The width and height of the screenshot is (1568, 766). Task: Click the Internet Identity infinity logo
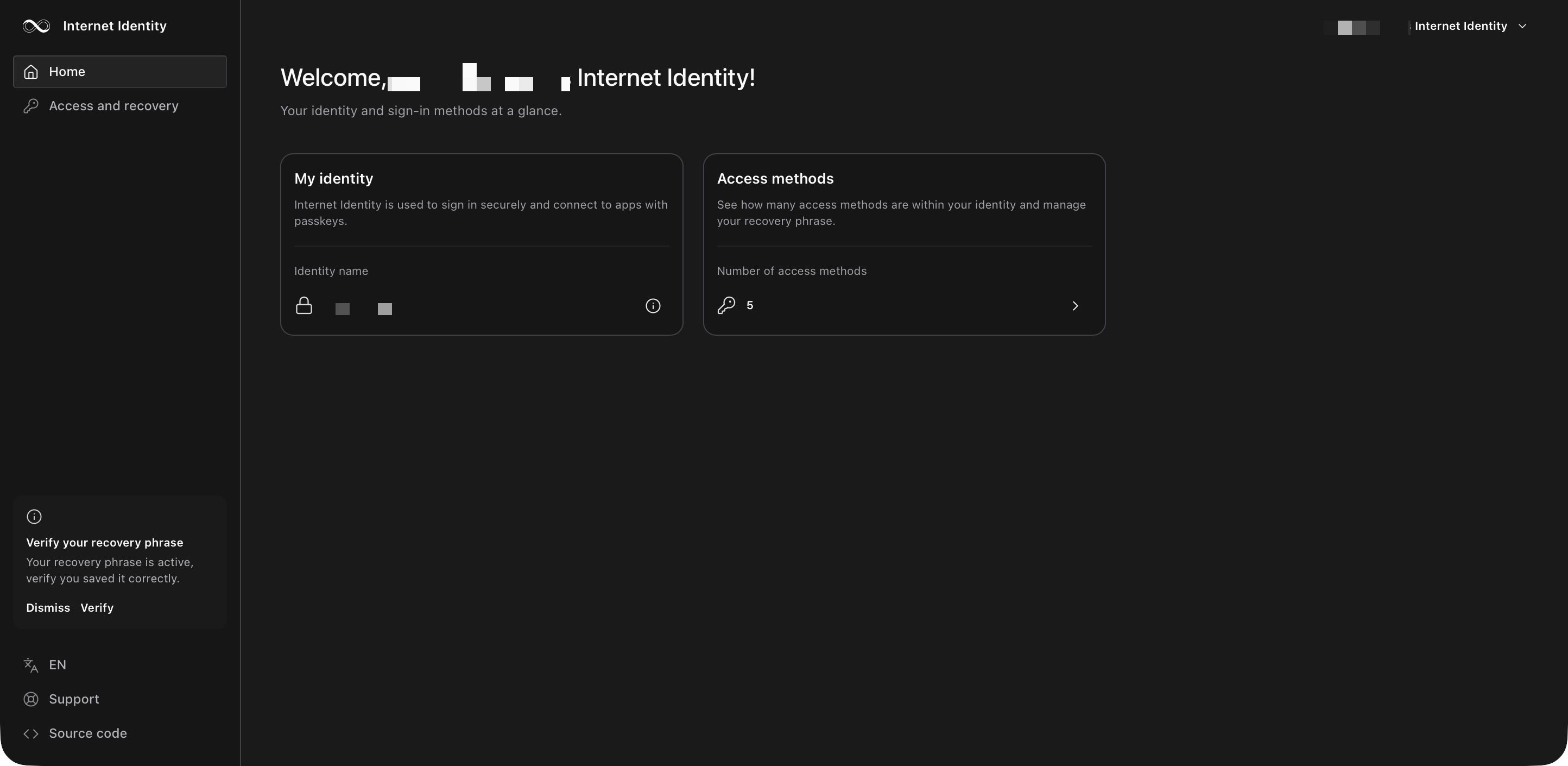[36, 26]
